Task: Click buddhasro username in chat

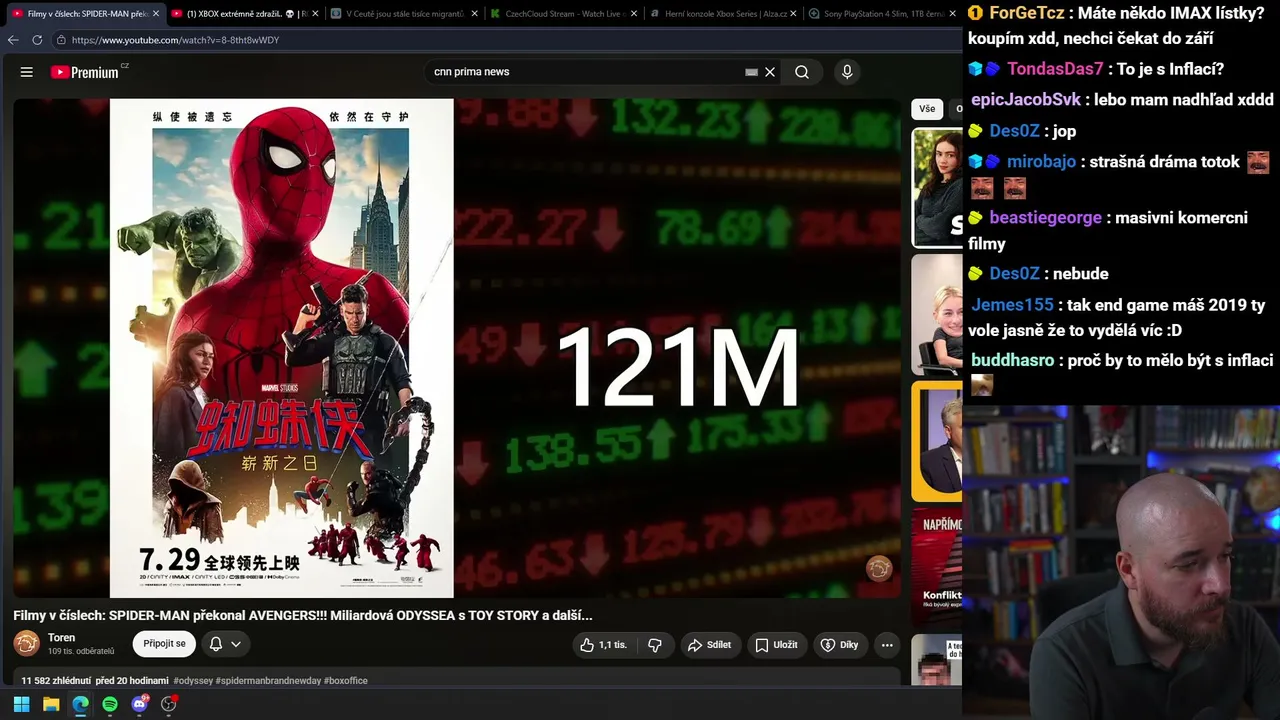Action: 1012,360
